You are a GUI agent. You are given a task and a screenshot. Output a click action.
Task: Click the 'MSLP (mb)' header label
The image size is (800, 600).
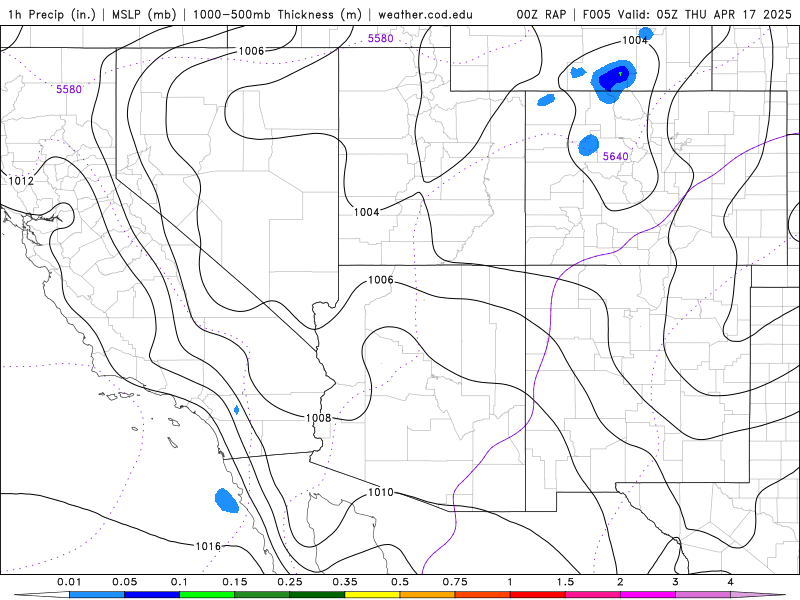pos(144,14)
